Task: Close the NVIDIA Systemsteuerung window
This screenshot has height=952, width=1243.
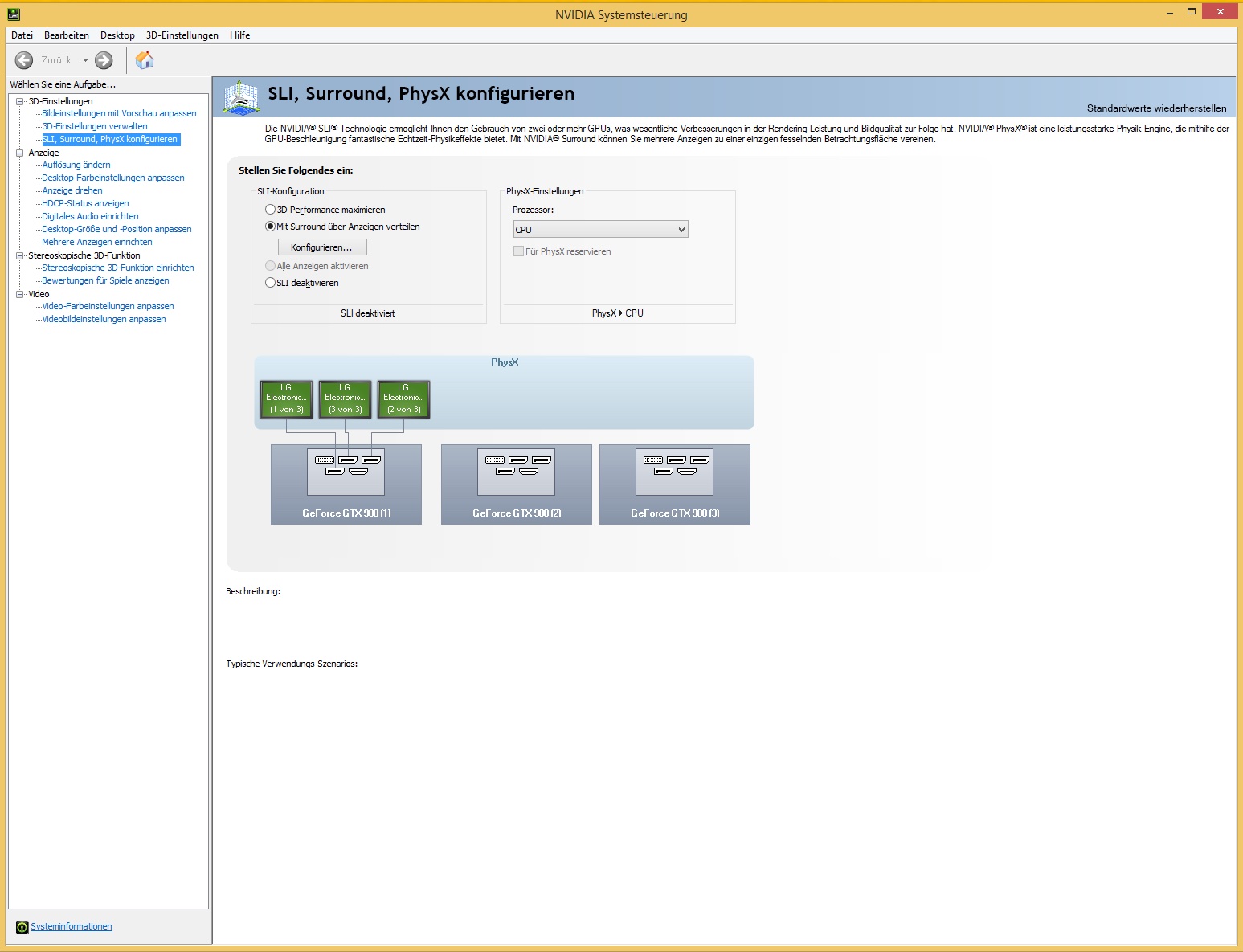Action: coord(1221,11)
